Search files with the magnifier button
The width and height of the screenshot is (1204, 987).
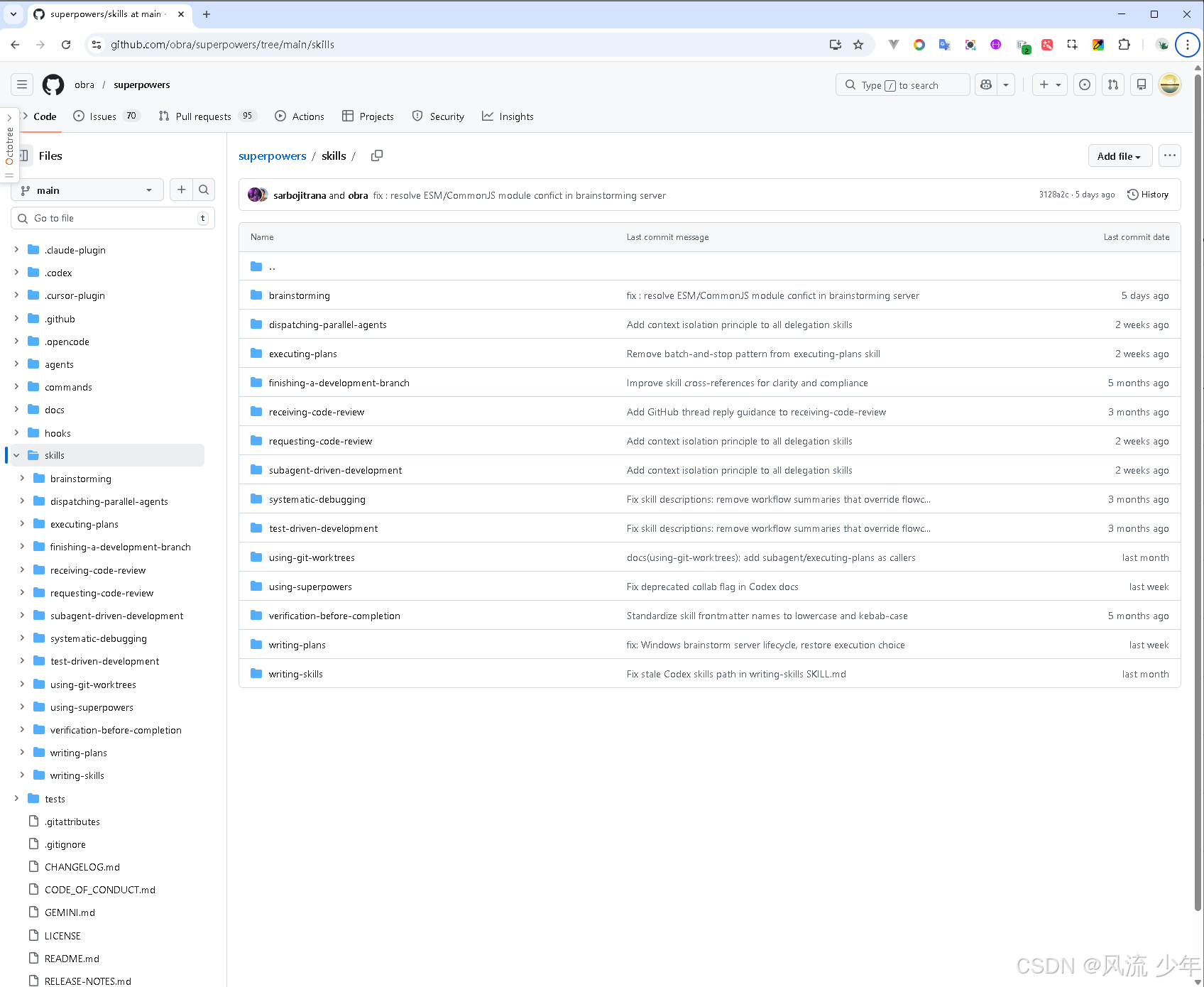[204, 190]
